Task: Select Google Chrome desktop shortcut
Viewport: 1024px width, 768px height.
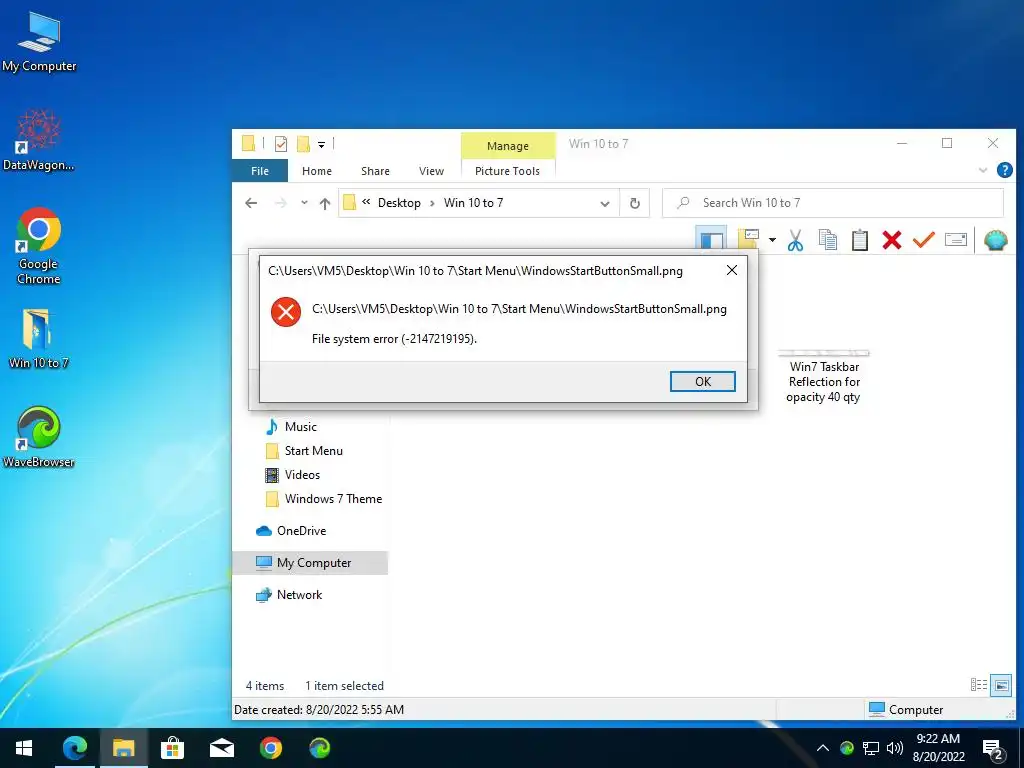Action: (39, 246)
